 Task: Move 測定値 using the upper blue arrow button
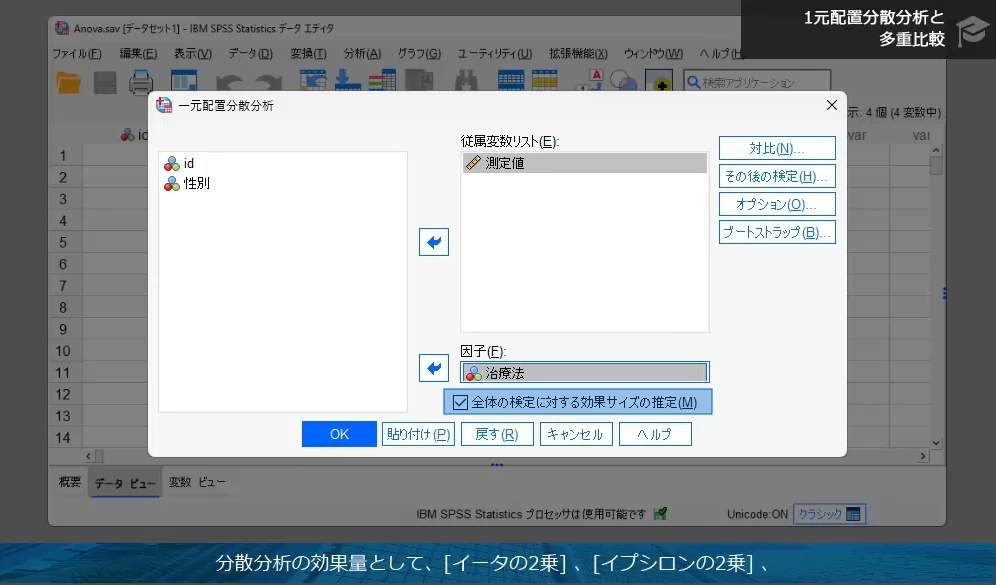pos(433,242)
